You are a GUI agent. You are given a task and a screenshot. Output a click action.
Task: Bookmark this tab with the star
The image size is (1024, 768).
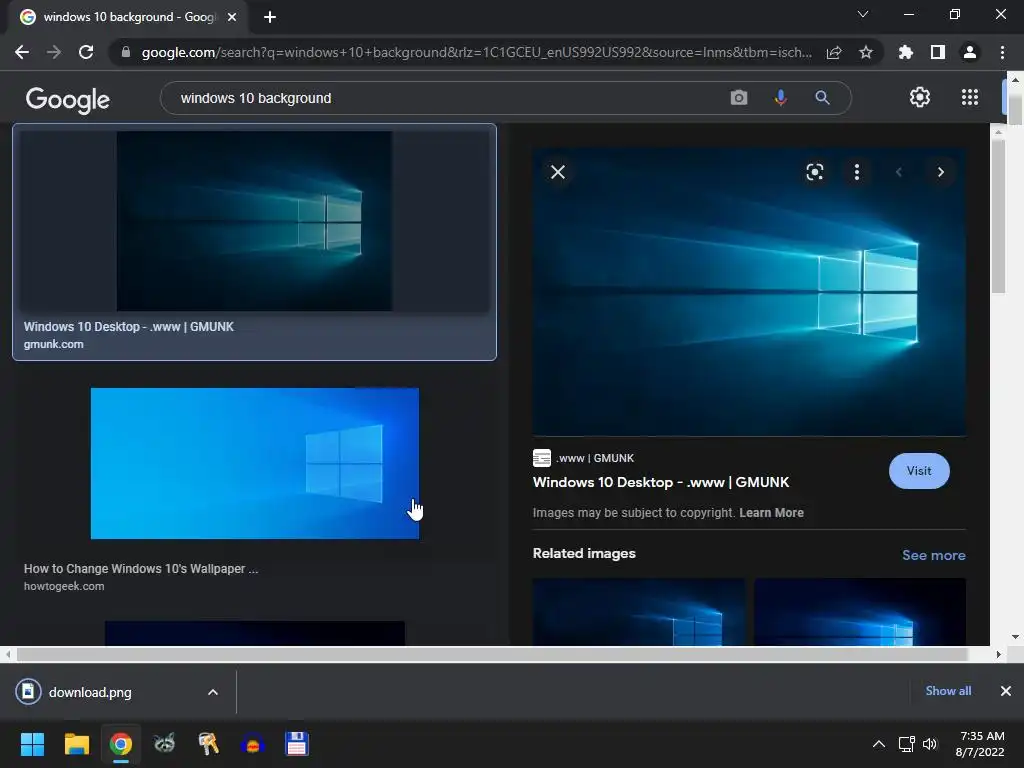[866, 52]
